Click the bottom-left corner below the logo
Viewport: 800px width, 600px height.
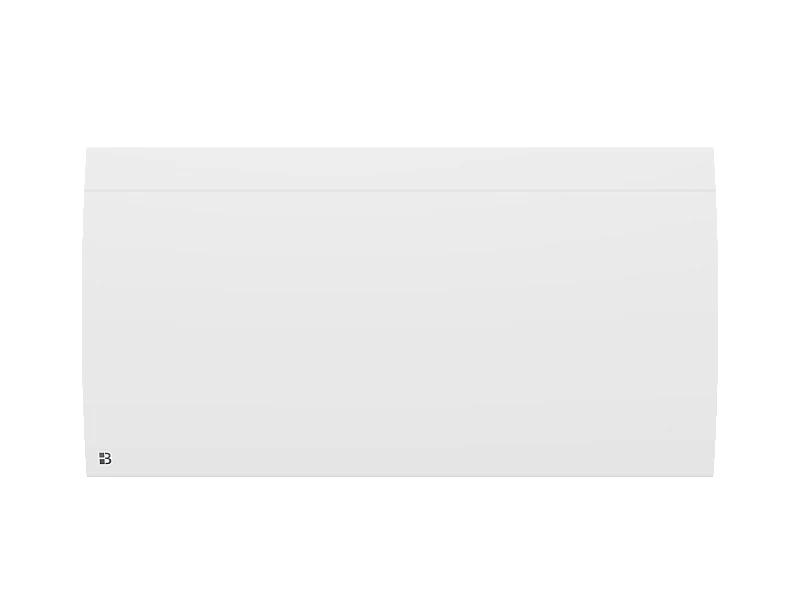89,474
